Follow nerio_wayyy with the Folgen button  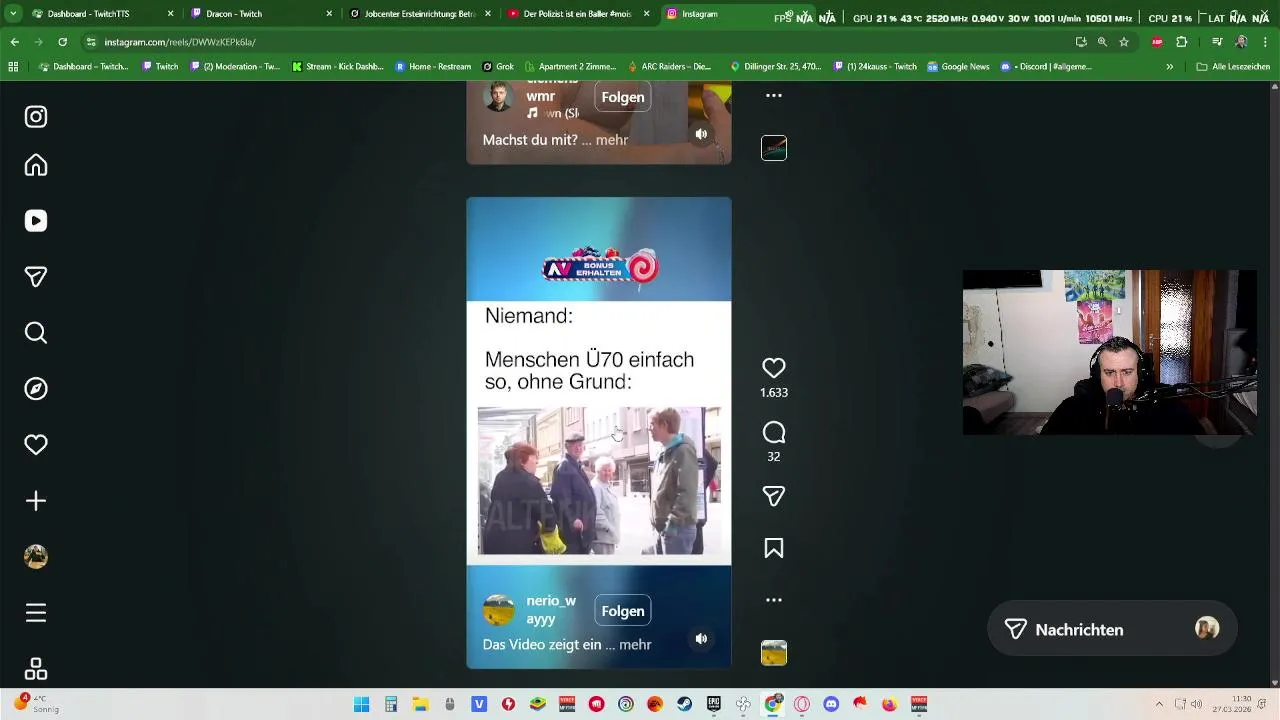pyautogui.click(x=623, y=611)
